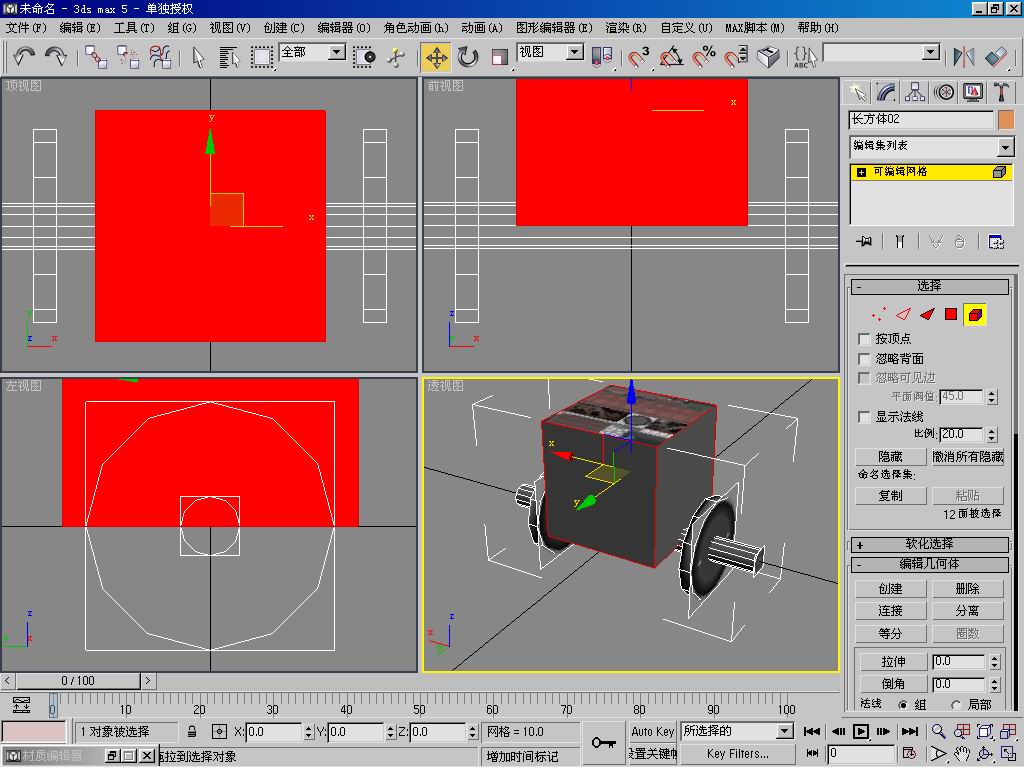Click the Undo arrow icon

[24, 57]
